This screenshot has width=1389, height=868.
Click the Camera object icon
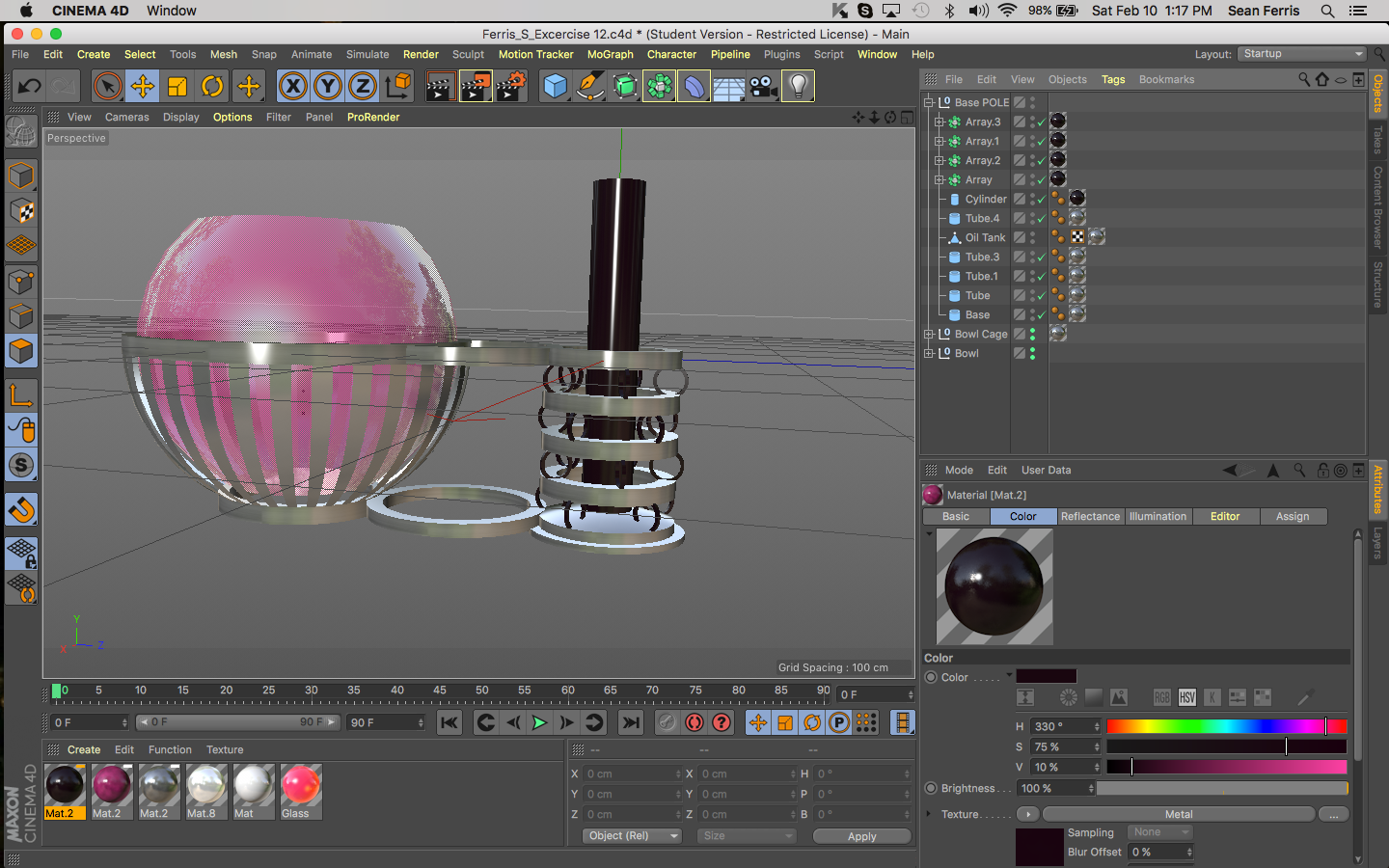pyautogui.click(x=763, y=87)
